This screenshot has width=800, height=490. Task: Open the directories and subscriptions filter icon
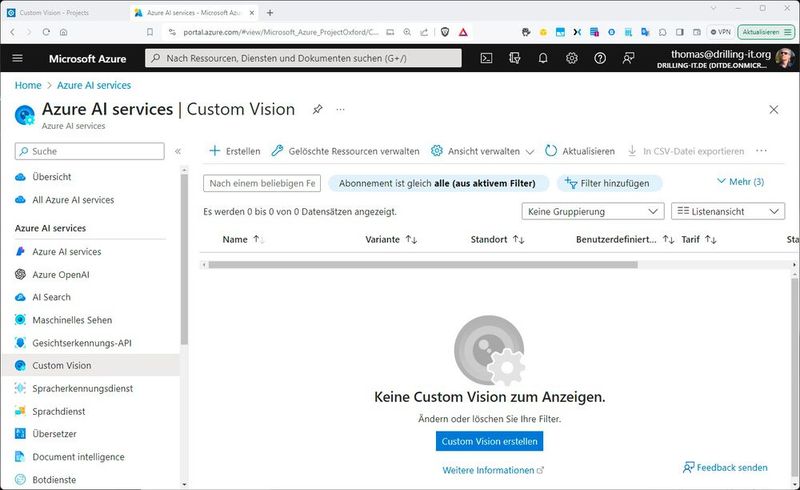coord(514,58)
